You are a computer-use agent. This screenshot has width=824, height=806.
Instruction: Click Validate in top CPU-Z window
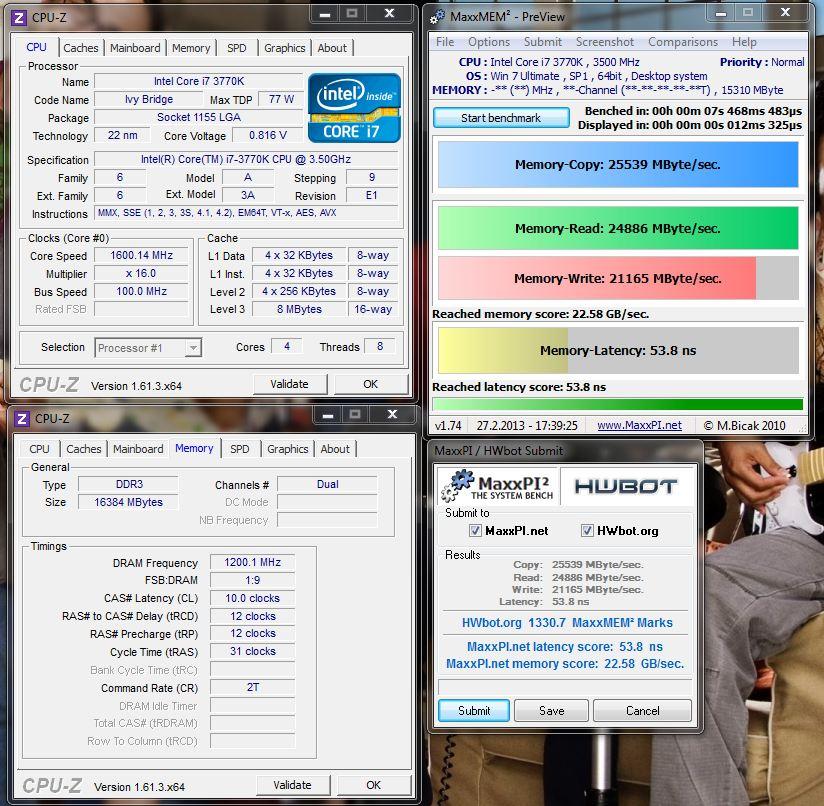(x=290, y=385)
